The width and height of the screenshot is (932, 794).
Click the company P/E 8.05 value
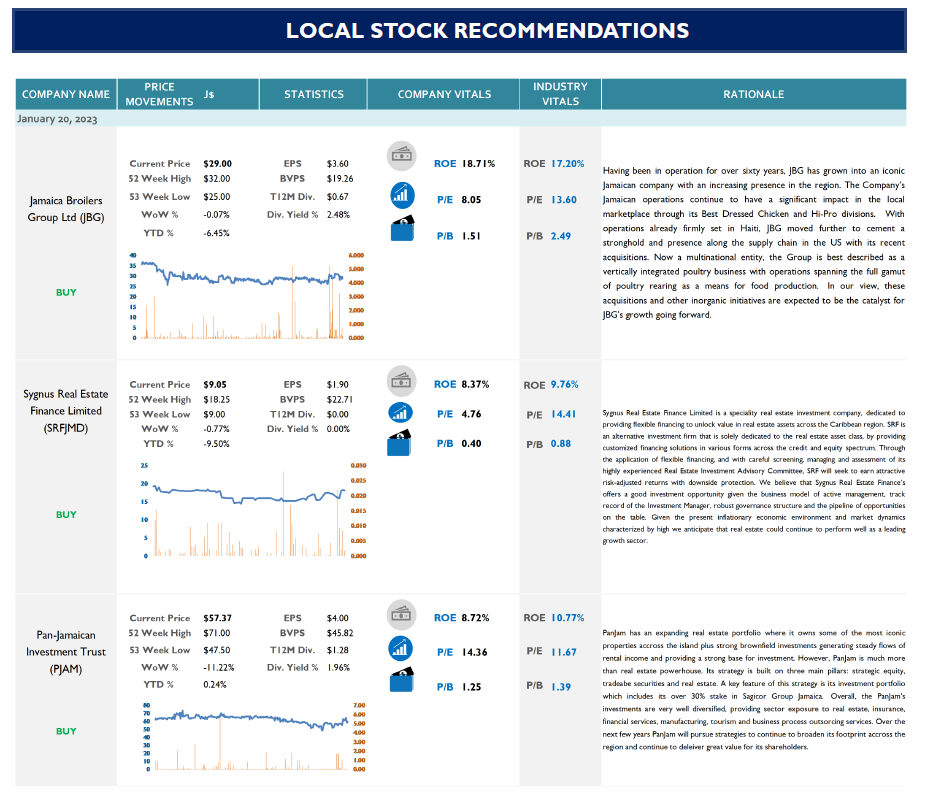coord(471,200)
